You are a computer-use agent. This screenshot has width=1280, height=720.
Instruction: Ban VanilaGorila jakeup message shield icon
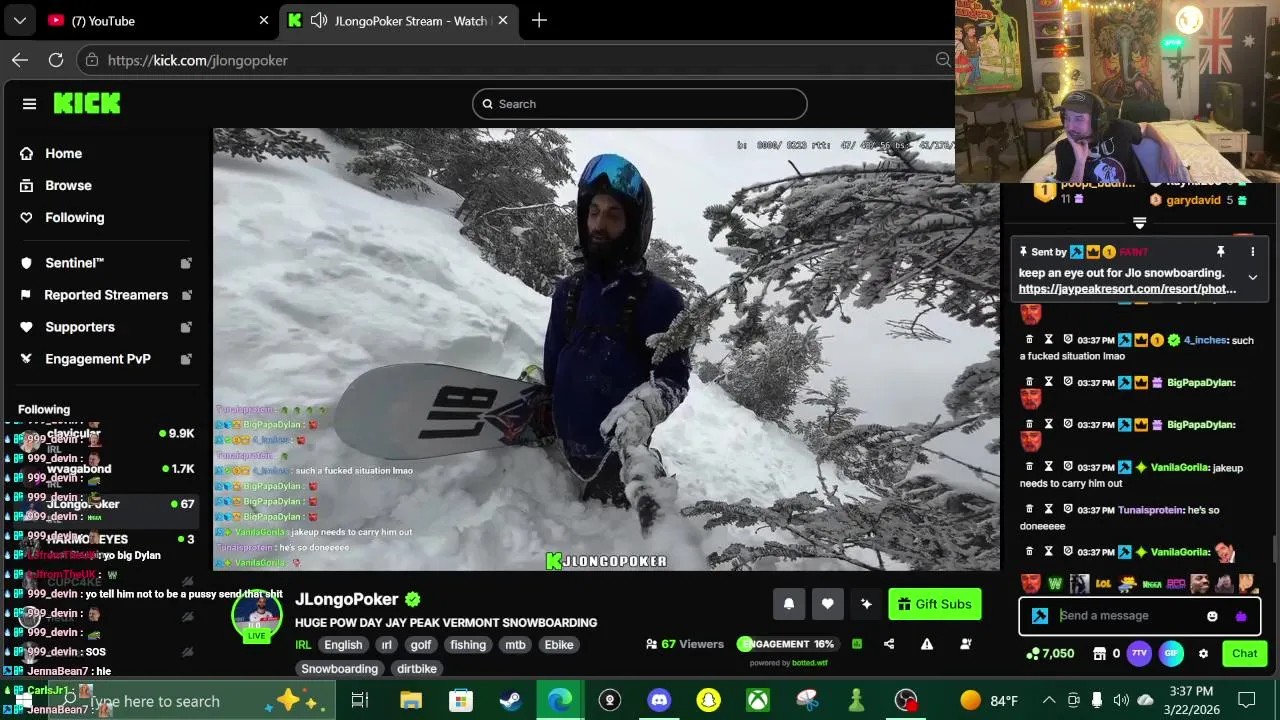click(x=1067, y=467)
